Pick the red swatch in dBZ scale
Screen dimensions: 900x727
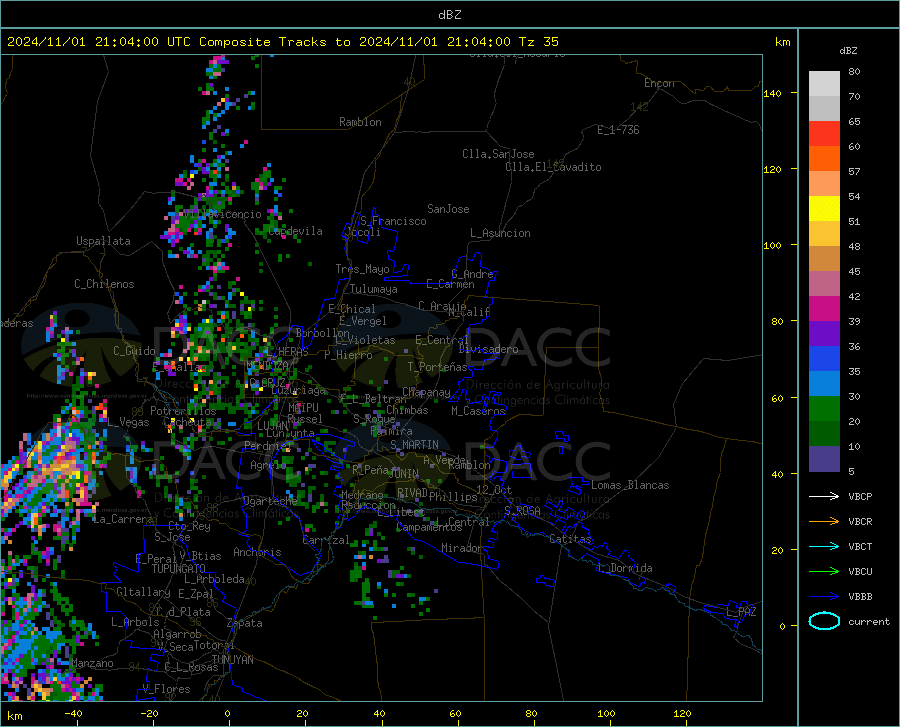click(824, 134)
